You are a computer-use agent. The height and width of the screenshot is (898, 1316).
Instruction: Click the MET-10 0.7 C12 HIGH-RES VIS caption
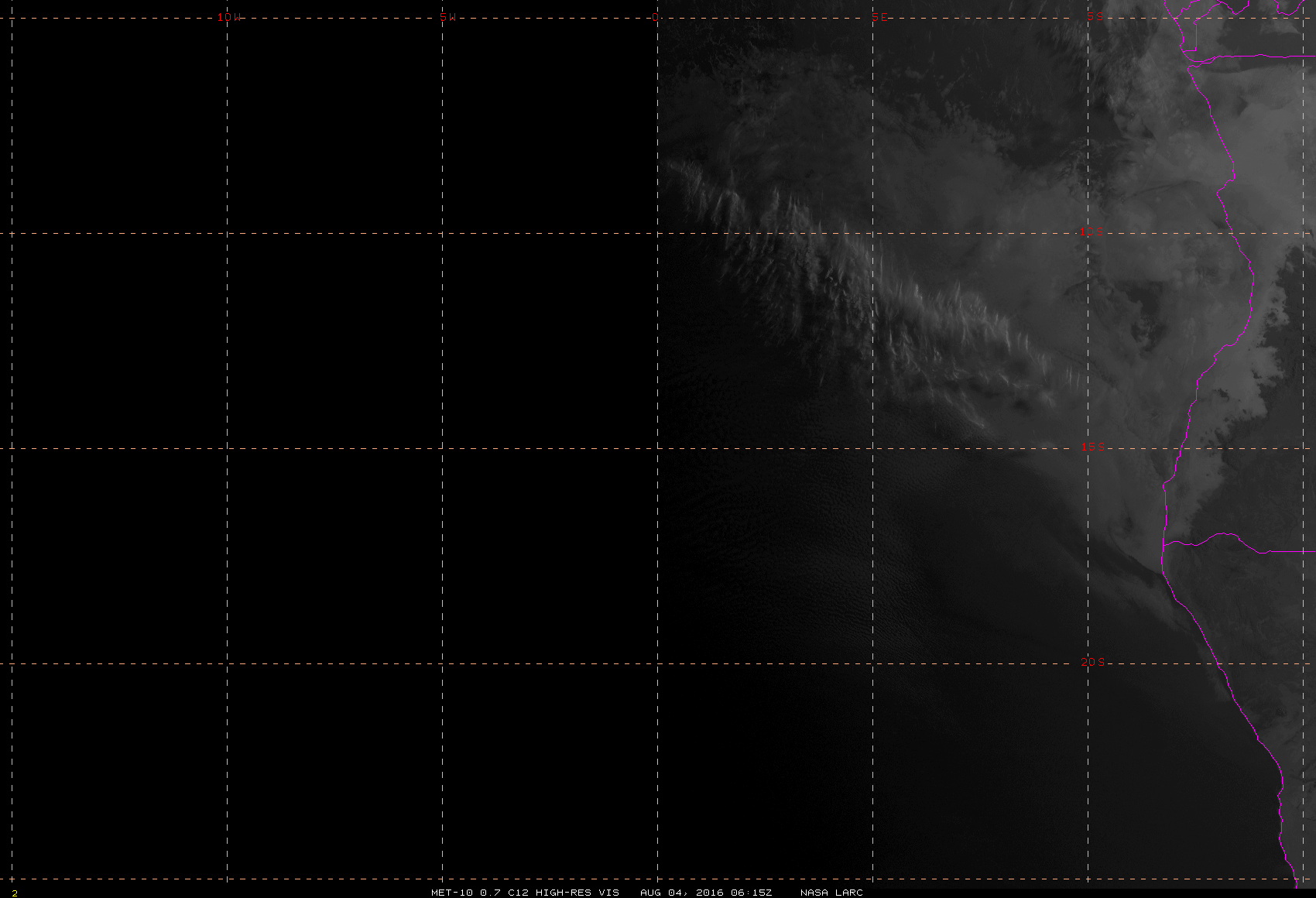point(525,892)
